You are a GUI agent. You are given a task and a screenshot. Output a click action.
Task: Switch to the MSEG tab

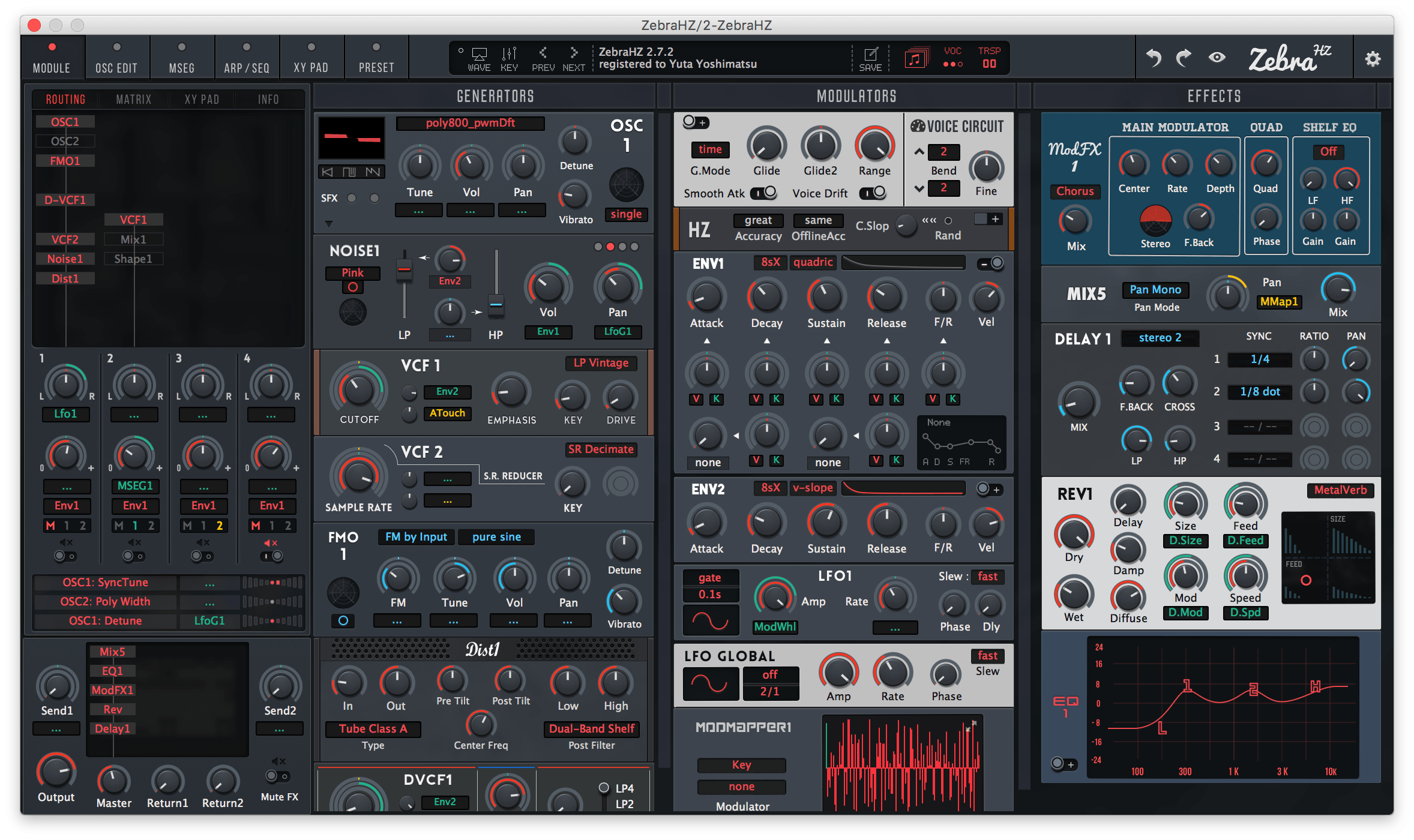[182, 58]
